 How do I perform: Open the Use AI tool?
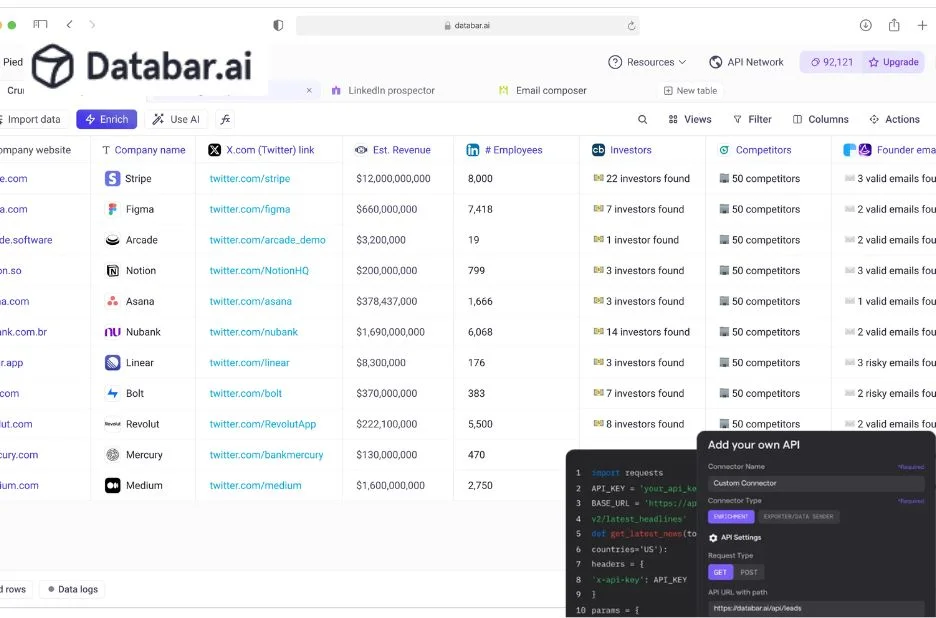point(176,119)
